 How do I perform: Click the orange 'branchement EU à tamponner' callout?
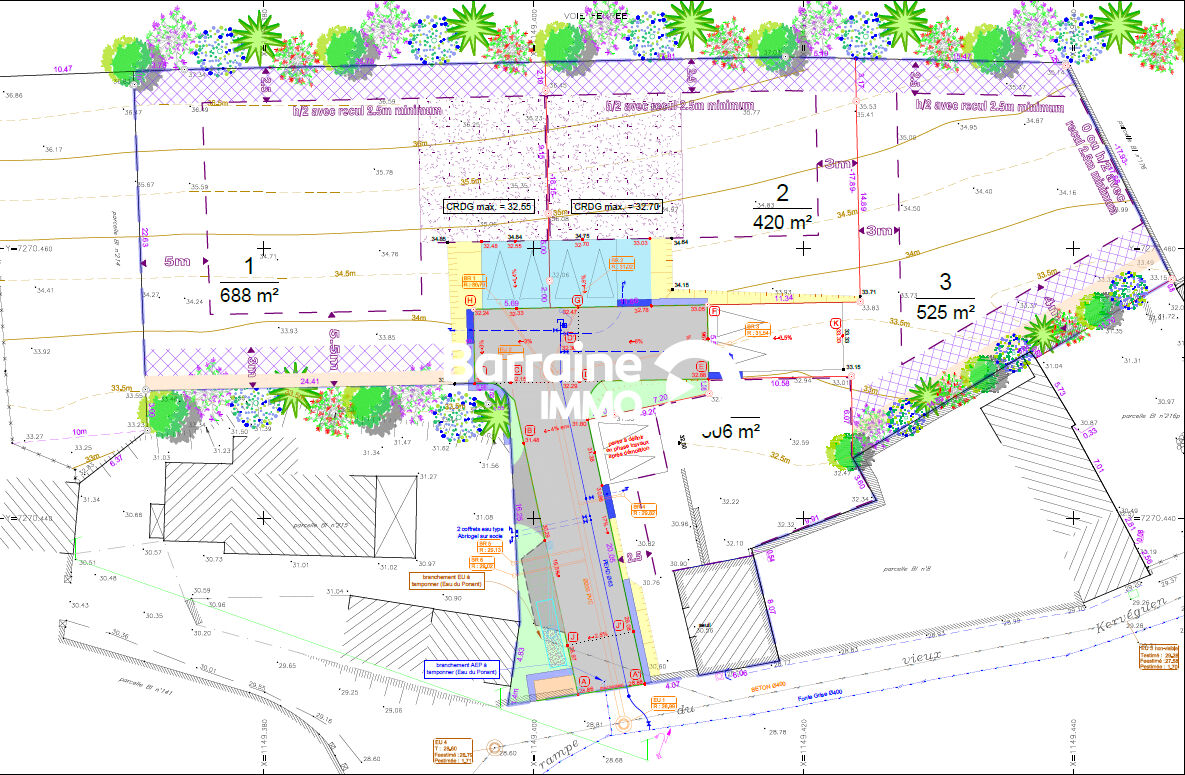coord(453,581)
